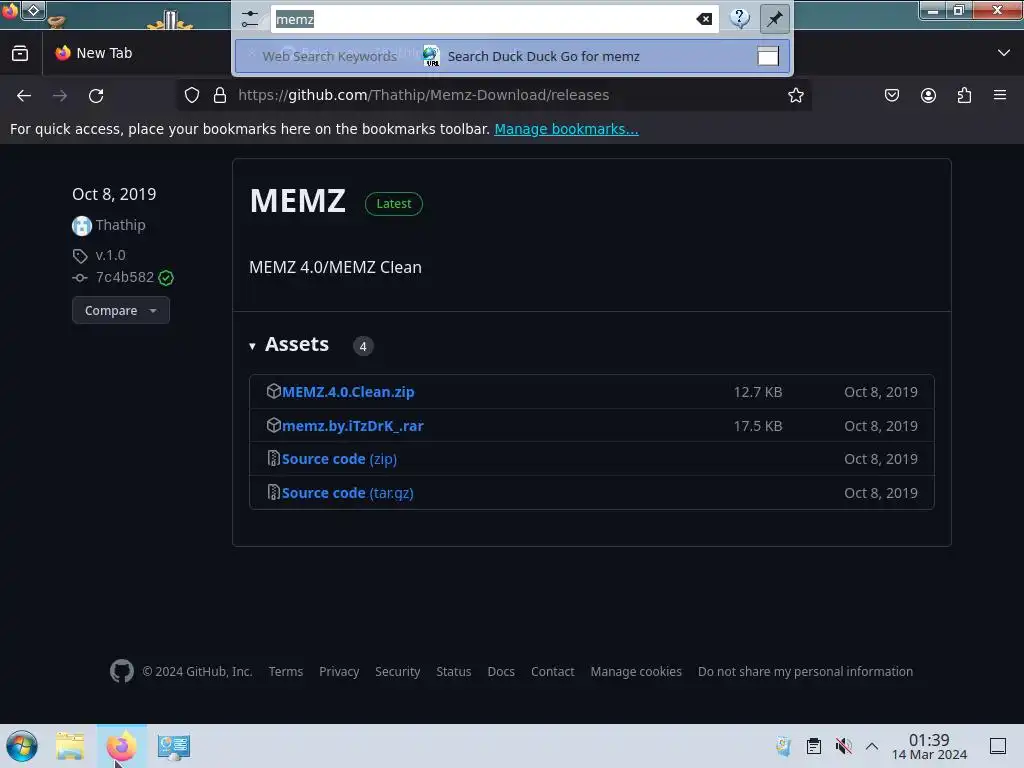View site security padlock info

(x=220, y=95)
